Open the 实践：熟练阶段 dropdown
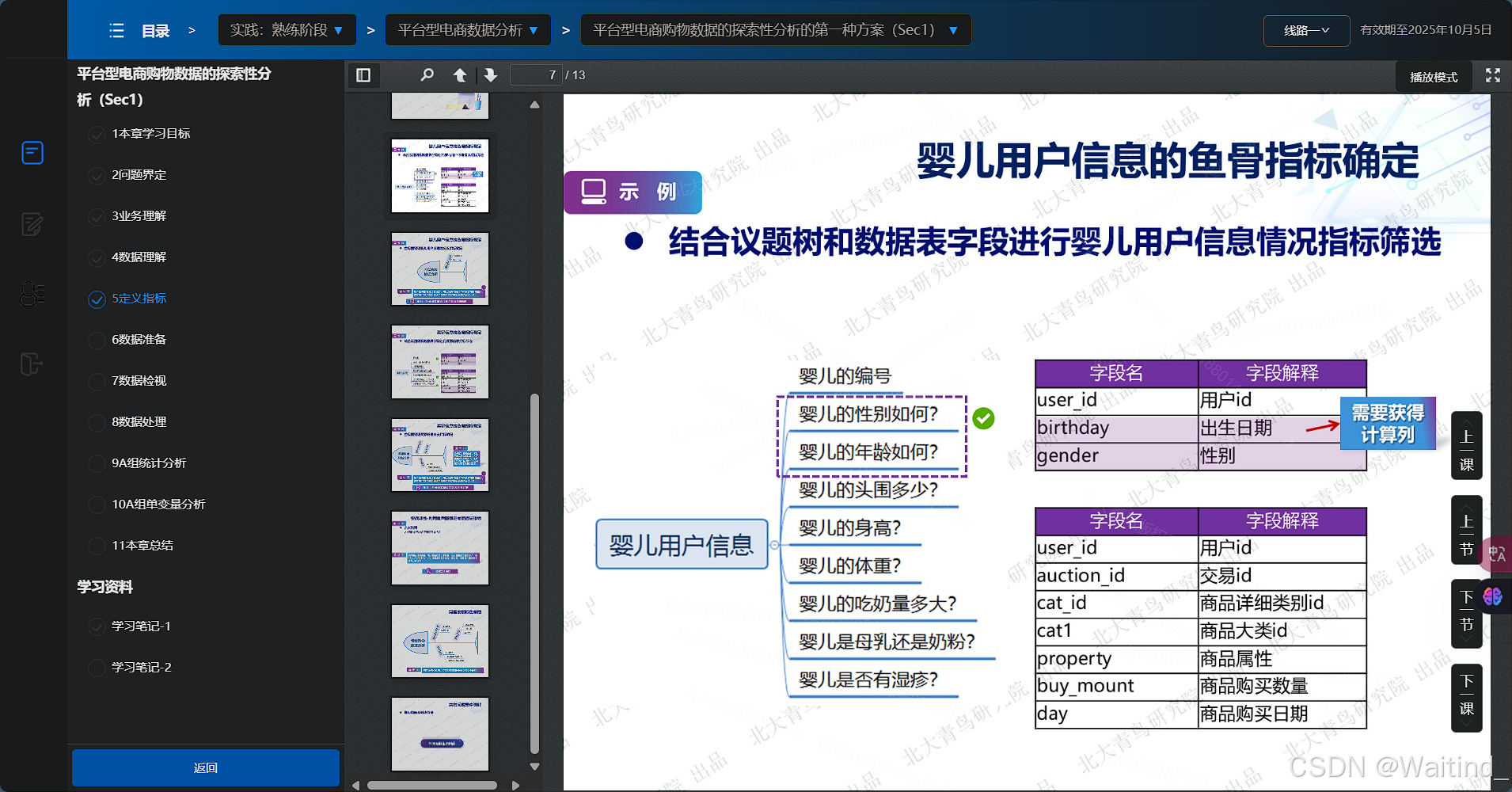 (x=287, y=30)
